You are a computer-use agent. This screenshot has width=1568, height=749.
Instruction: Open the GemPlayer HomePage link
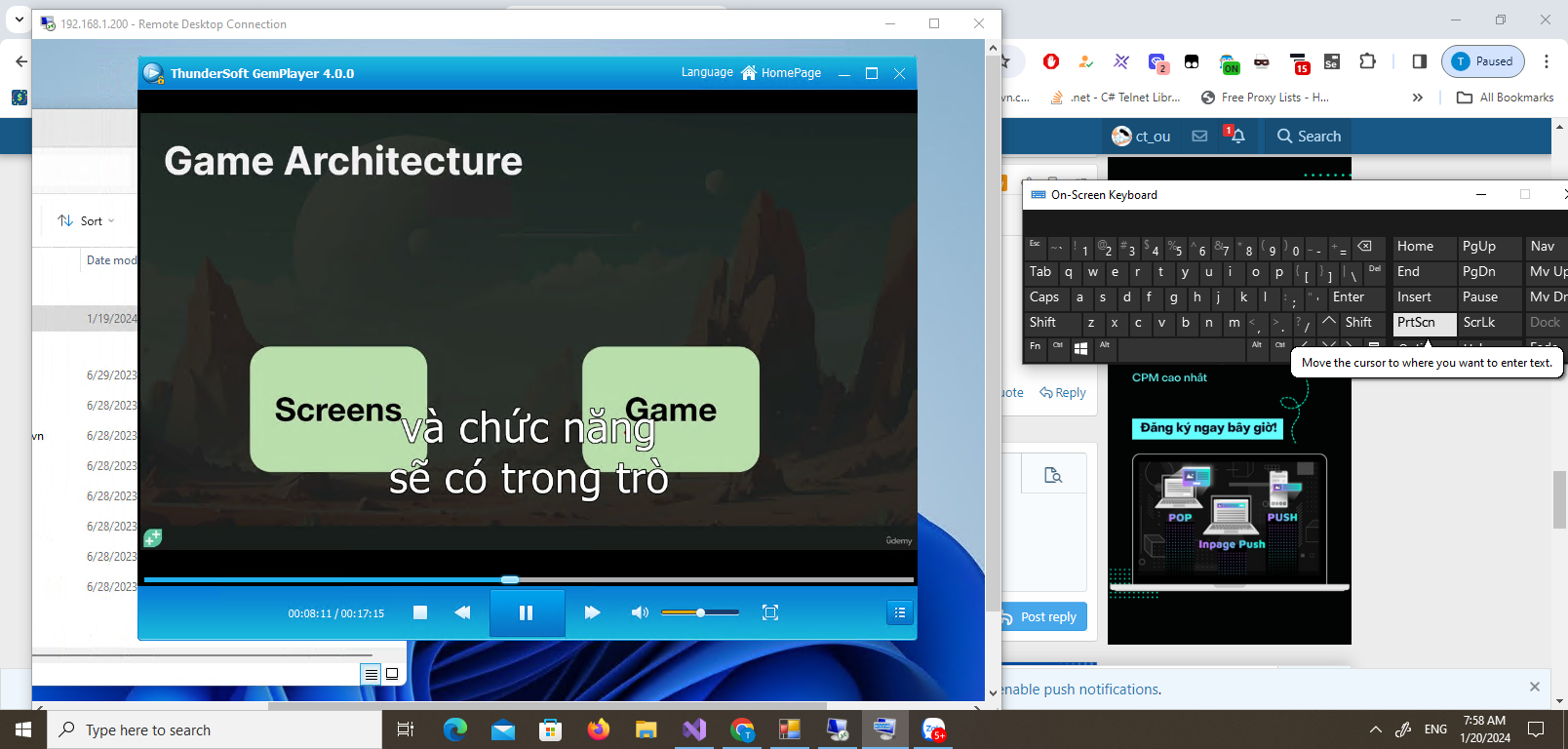[x=782, y=73]
